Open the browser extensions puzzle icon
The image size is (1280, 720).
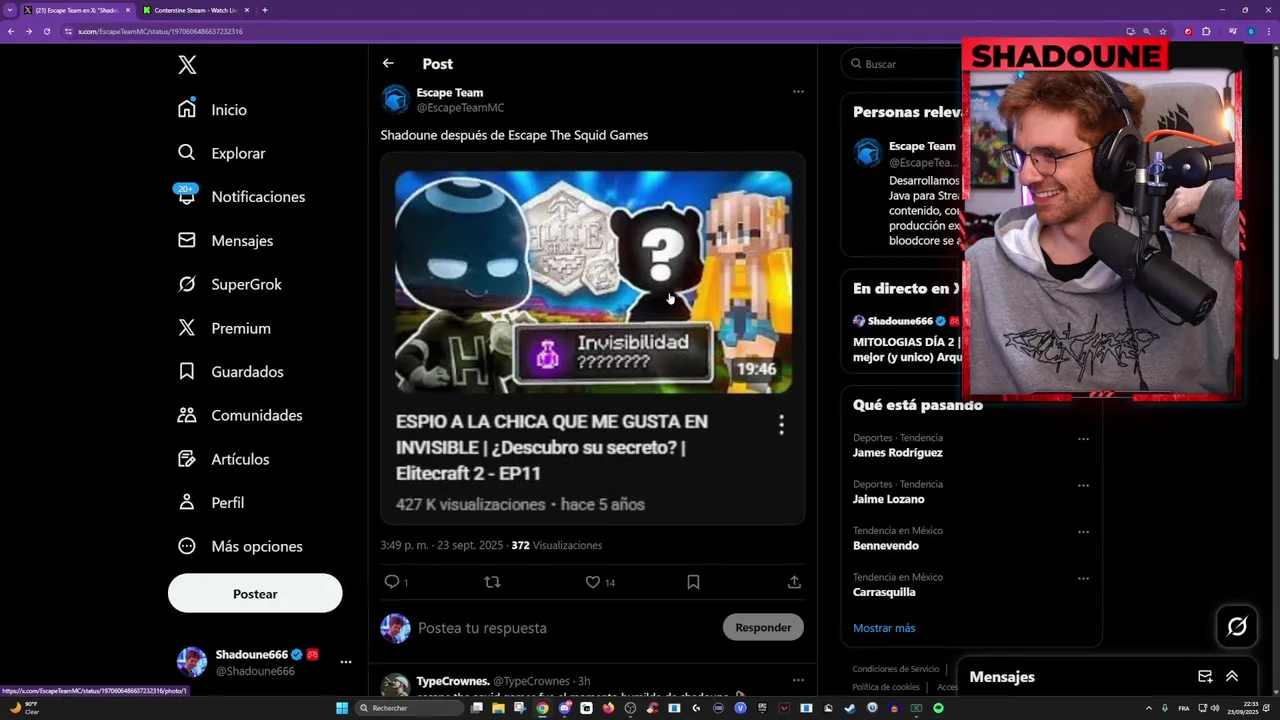coord(1206,31)
